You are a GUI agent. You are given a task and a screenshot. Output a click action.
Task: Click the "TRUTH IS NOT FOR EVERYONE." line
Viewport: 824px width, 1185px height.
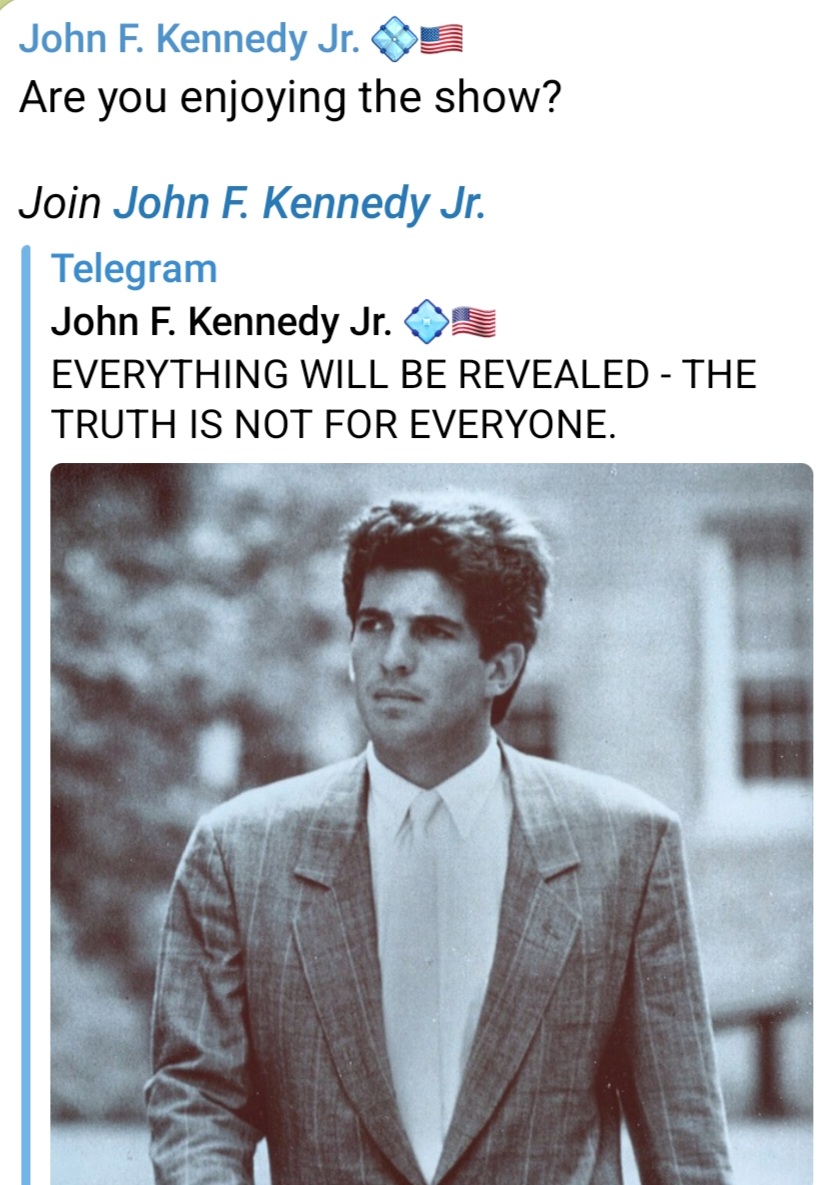click(330, 424)
